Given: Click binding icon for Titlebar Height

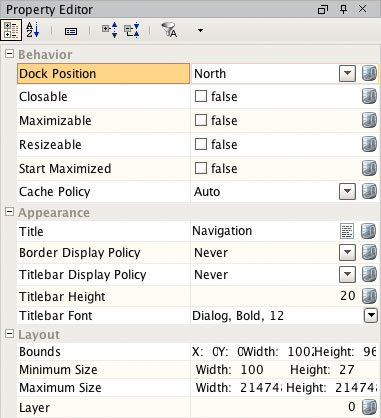Looking at the screenshot, I should [369, 296].
